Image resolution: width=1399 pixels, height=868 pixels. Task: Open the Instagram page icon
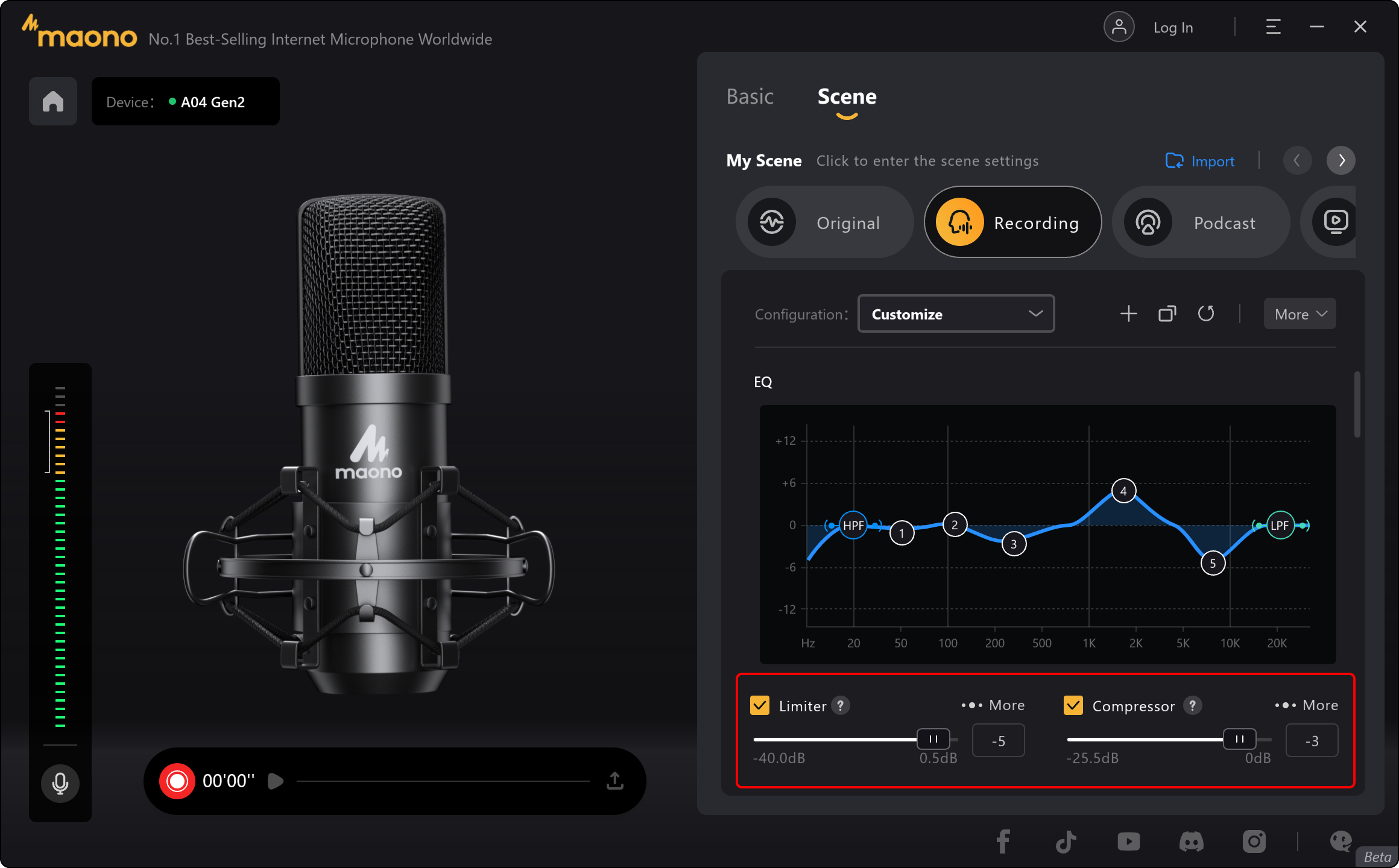pos(1254,841)
